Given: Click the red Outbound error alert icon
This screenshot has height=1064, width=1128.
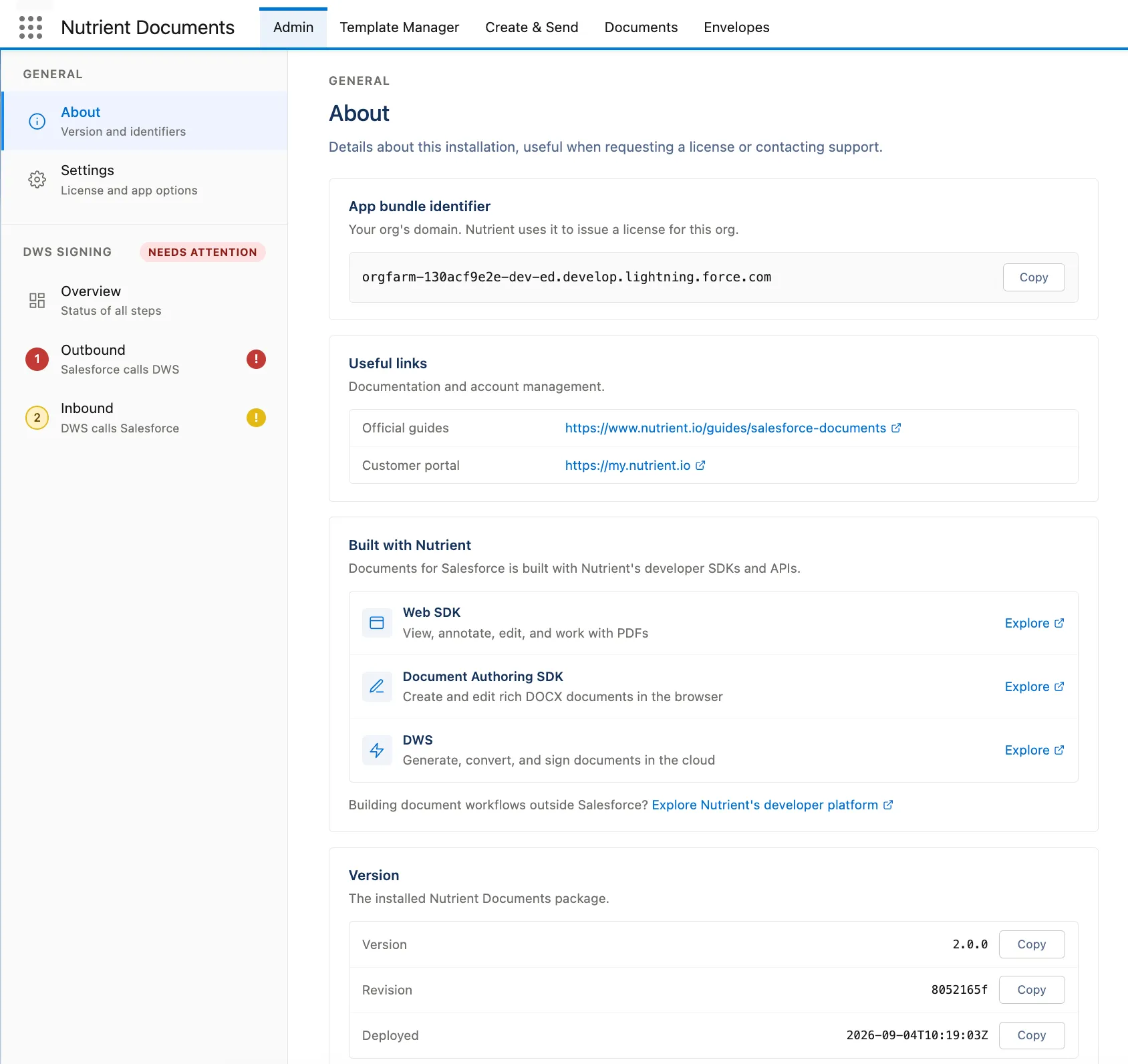Looking at the screenshot, I should point(256,359).
